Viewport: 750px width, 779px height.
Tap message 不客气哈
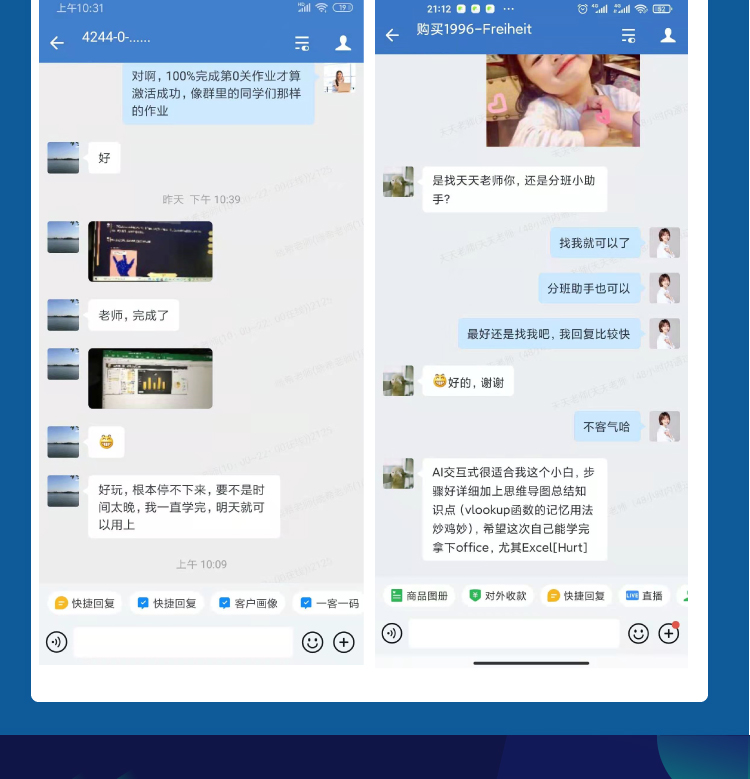(606, 427)
